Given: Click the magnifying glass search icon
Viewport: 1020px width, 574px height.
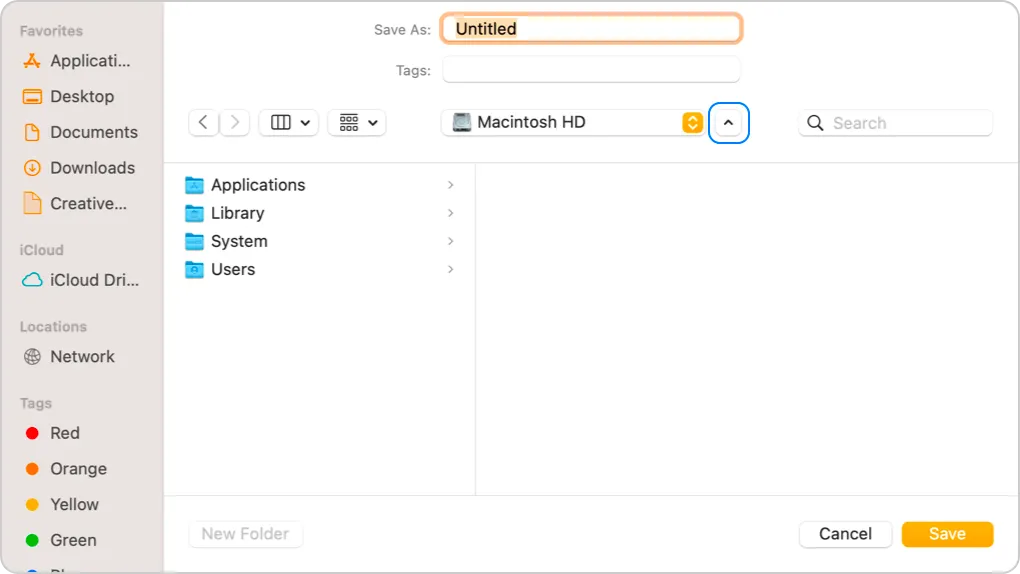Looking at the screenshot, I should [815, 123].
